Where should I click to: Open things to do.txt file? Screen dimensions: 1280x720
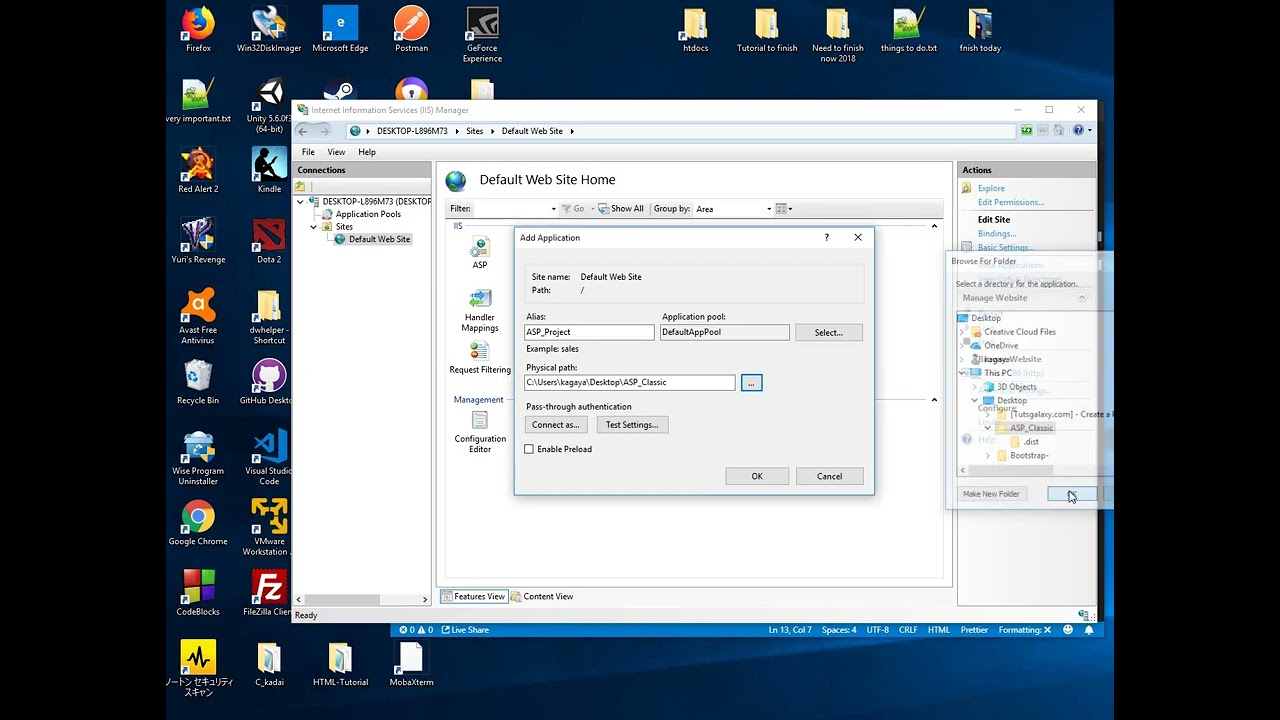909,30
